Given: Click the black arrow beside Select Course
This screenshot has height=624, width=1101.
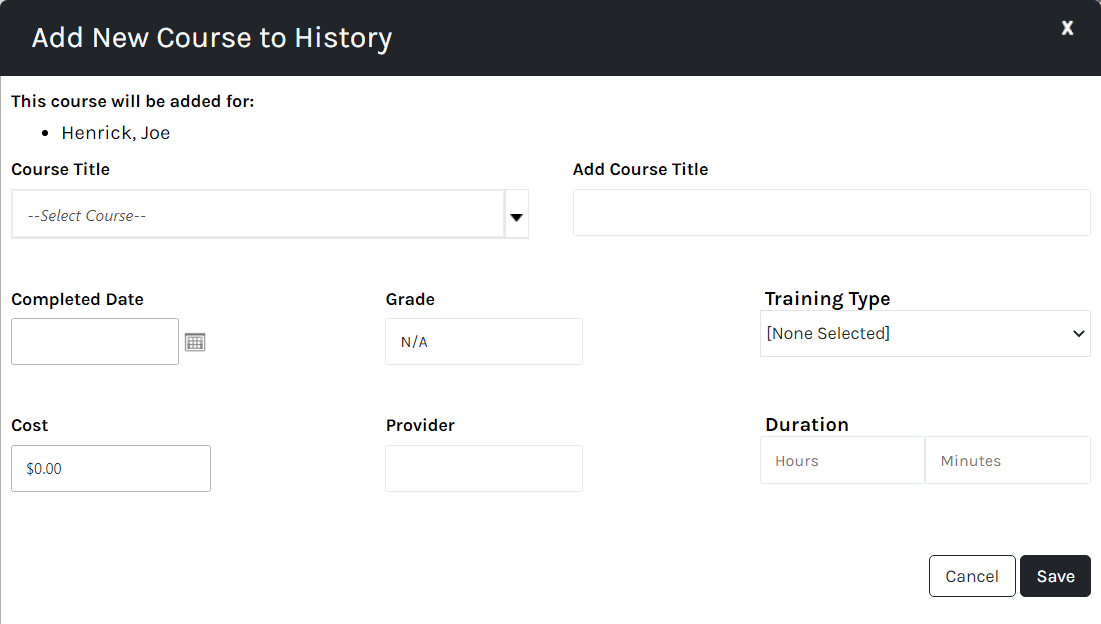Looking at the screenshot, I should coord(517,216).
